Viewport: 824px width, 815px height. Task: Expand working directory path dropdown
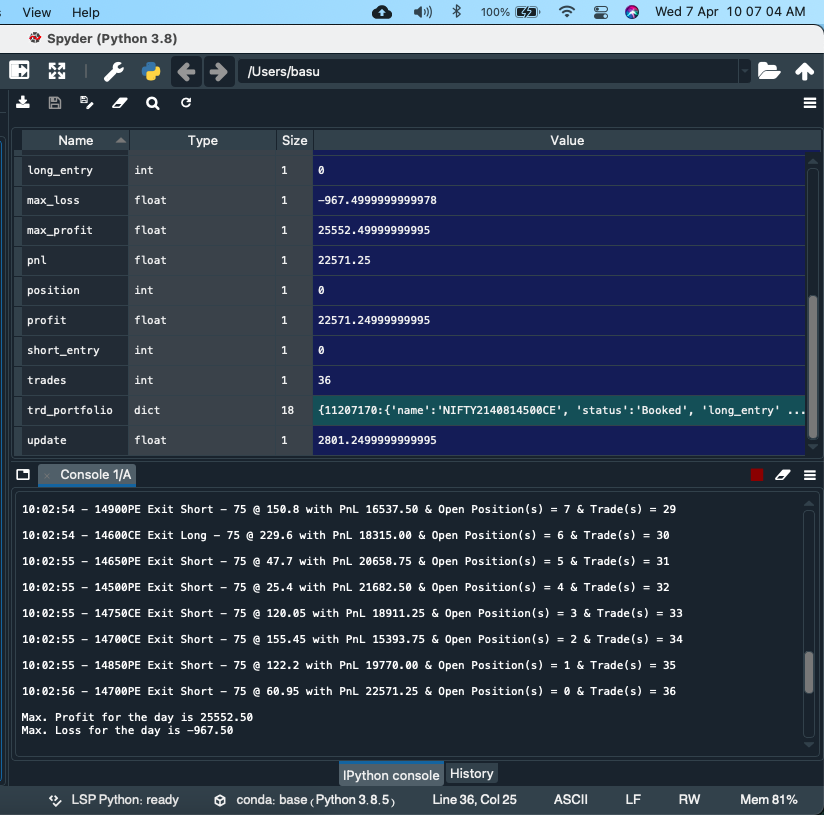point(744,71)
